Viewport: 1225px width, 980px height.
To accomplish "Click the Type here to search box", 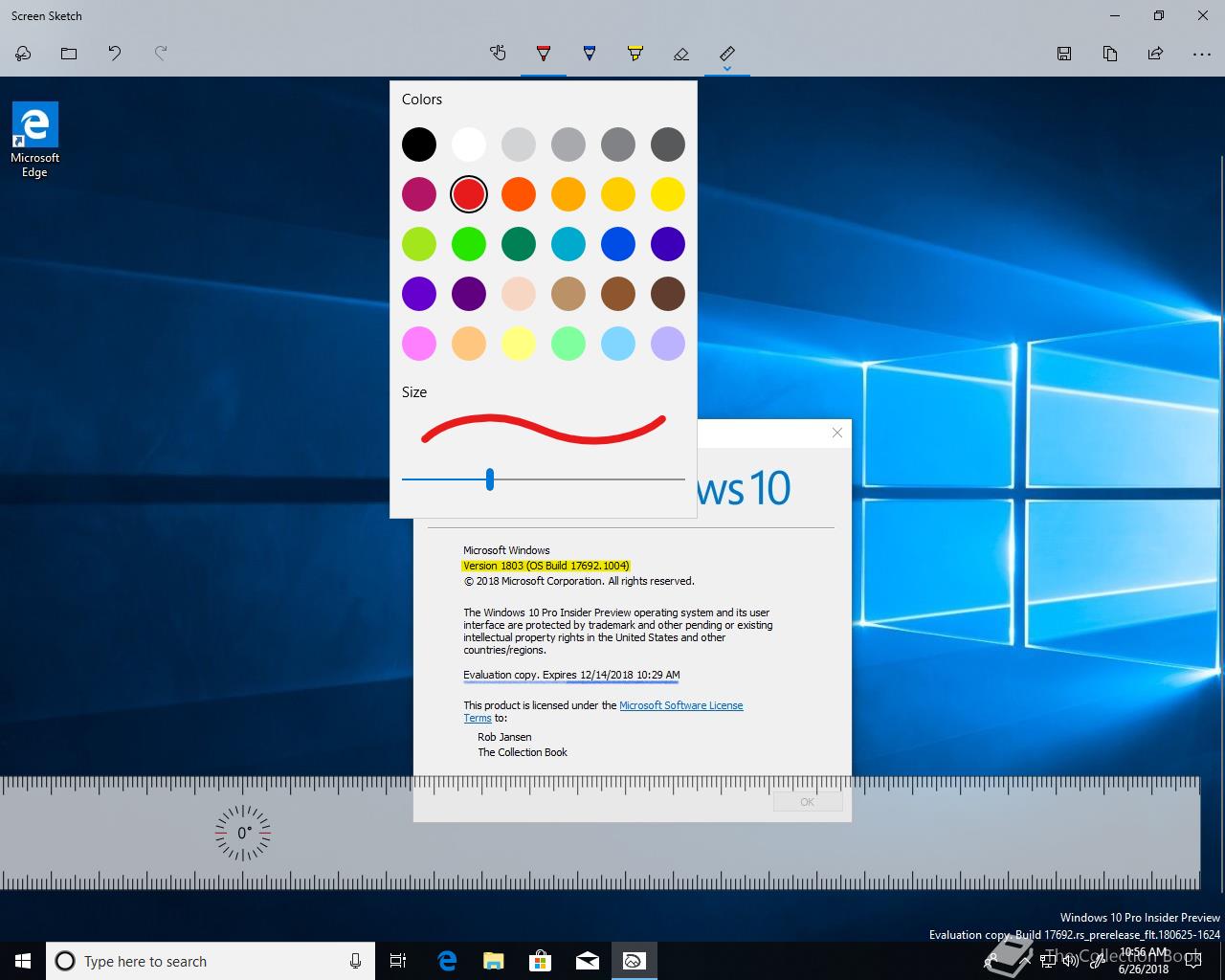I will tap(210, 961).
